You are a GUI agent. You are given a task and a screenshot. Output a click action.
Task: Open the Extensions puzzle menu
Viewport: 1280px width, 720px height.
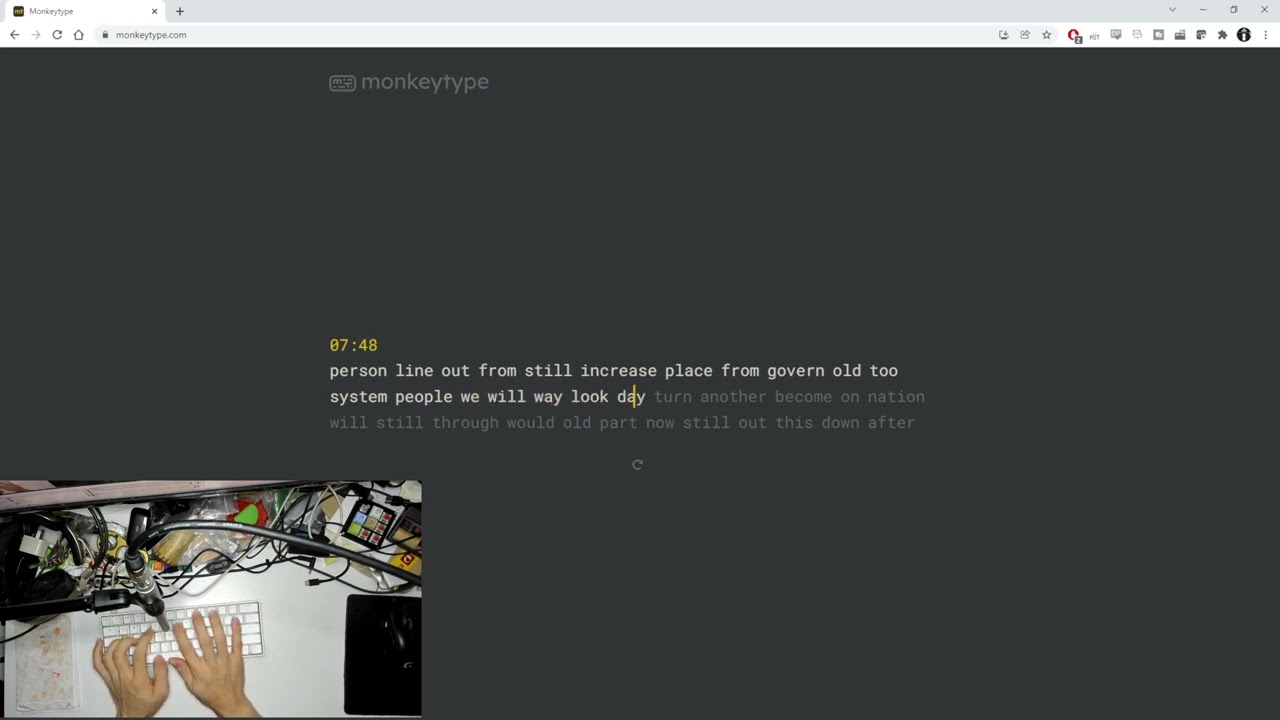click(x=1222, y=35)
